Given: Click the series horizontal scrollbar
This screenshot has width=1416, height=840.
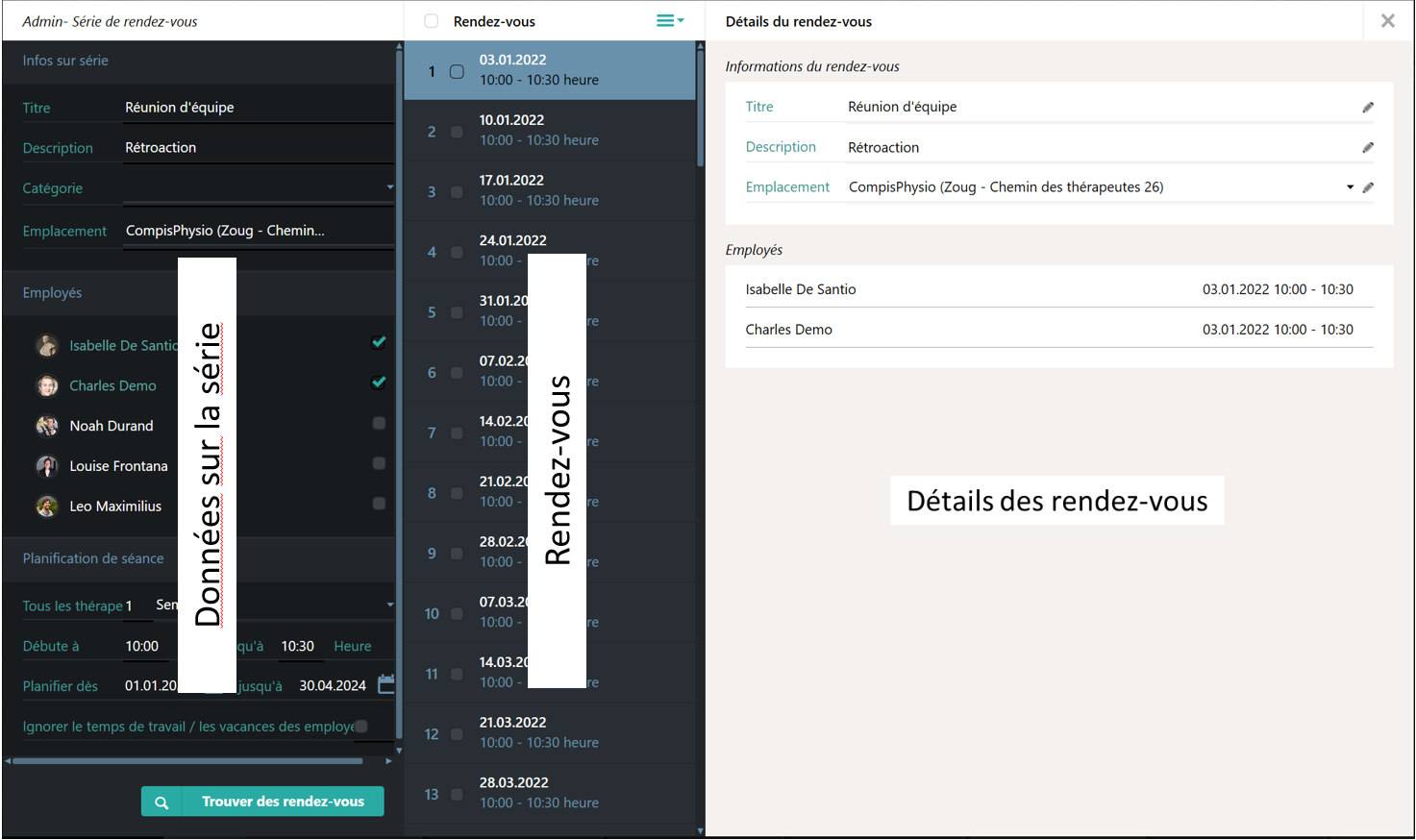Looking at the screenshot, I should tap(187, 761).
